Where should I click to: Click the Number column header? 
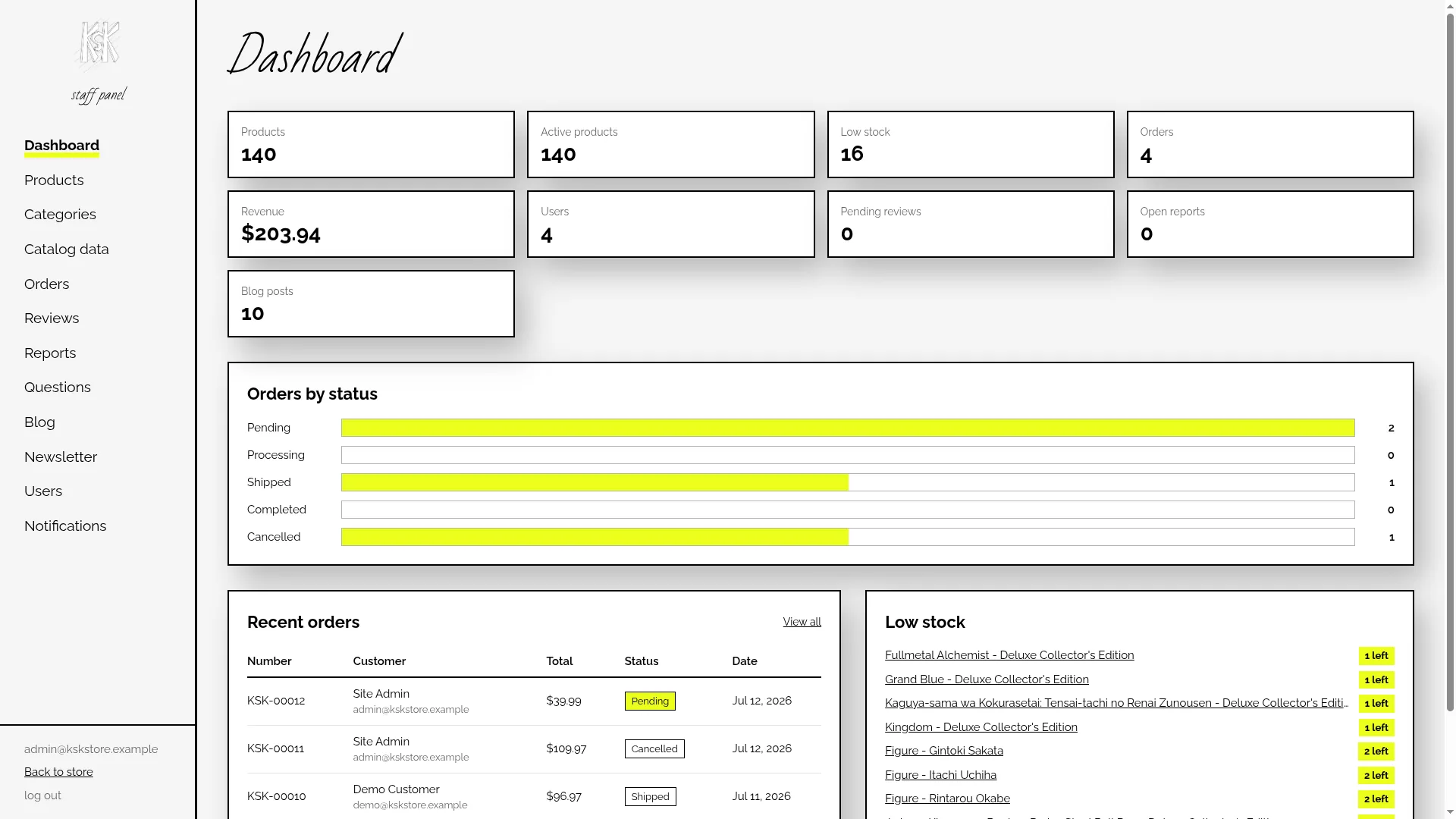pos(269,661)
